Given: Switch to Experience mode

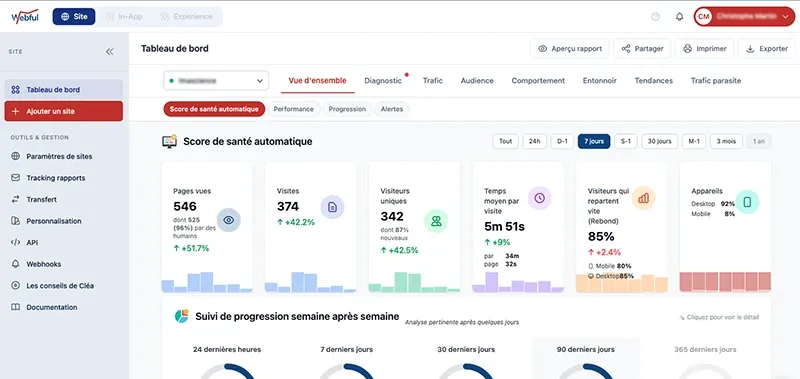Looking at the screenshot, I should [186, 16].
